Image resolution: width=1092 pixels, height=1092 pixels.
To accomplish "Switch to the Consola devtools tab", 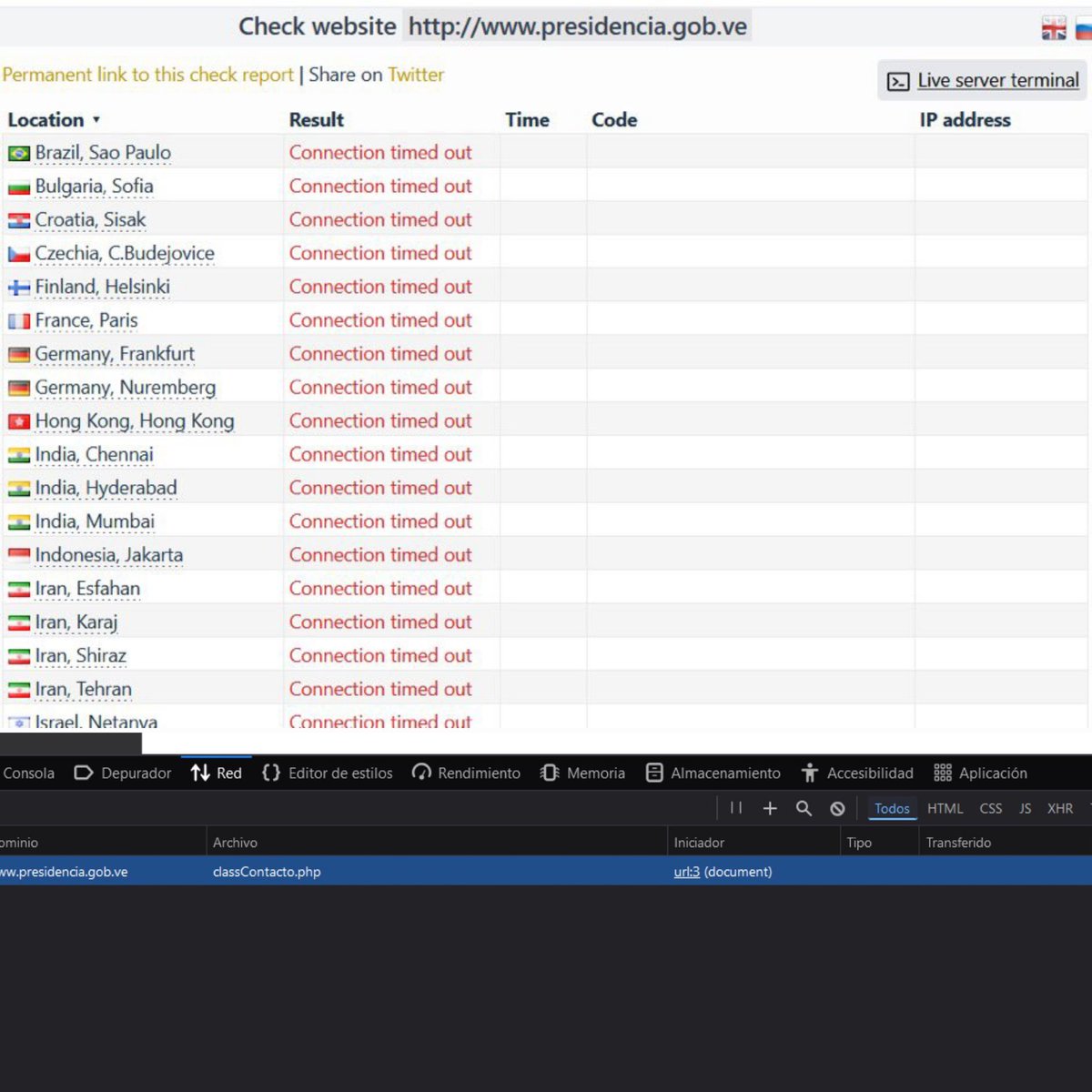I will pyautogui.click(x=28, y=773).
